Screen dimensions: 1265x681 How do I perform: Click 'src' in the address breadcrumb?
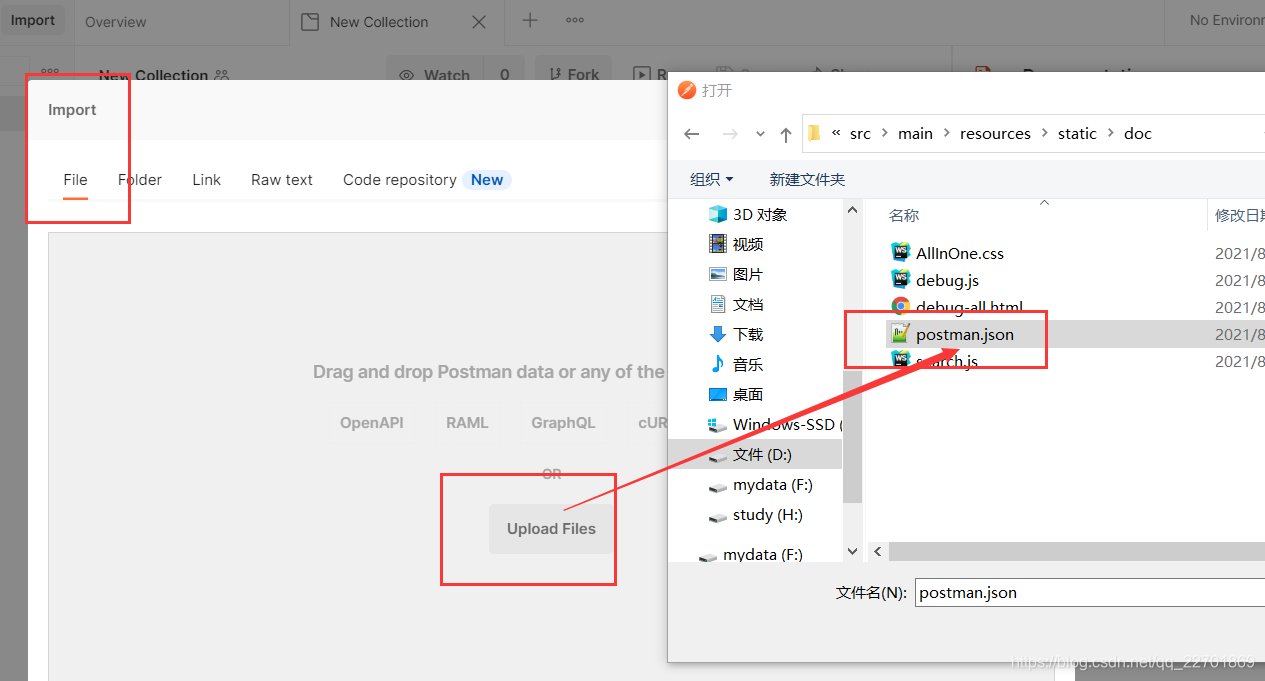pyautogui.click(x=860, y=134)
